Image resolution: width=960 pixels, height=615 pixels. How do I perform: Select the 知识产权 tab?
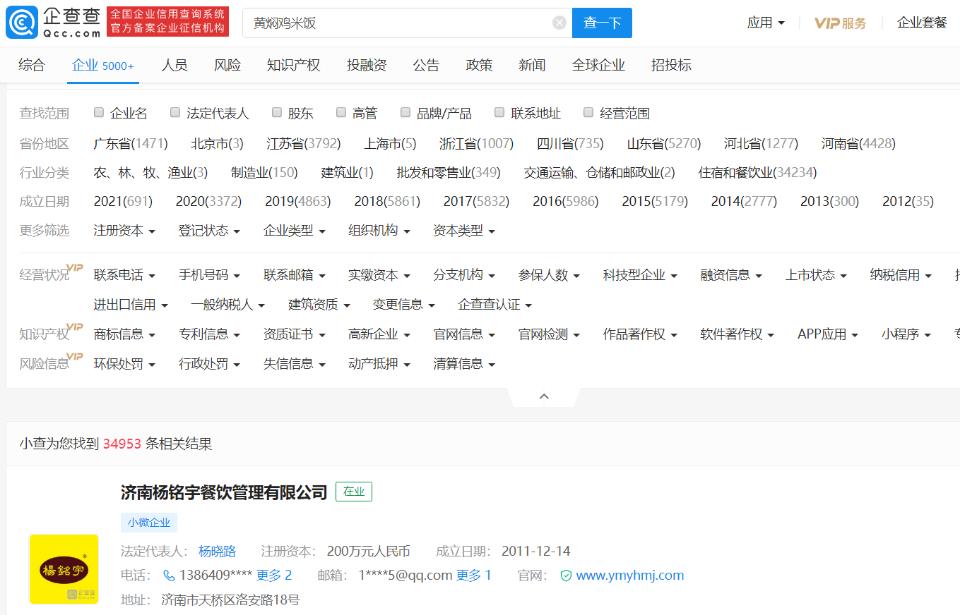tap(293, 65)
